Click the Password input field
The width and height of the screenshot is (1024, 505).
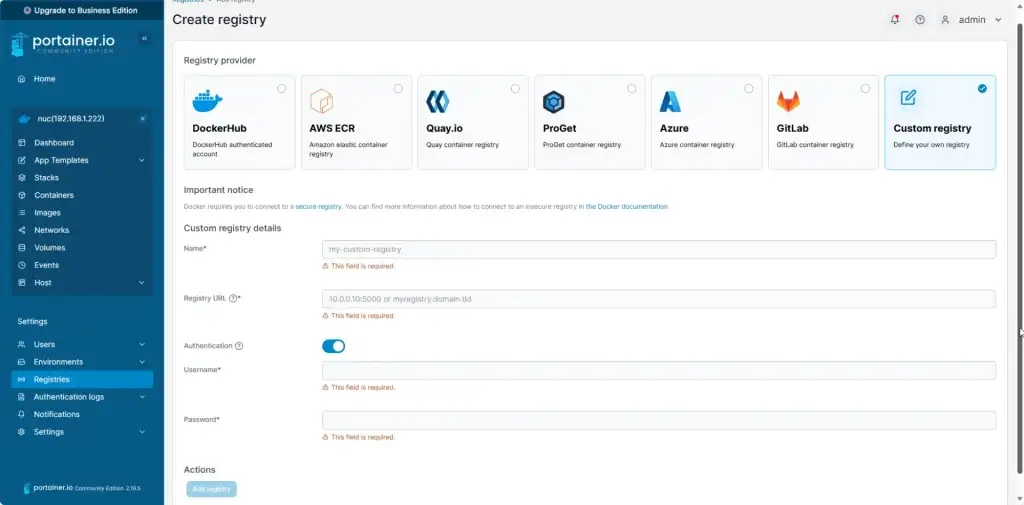point(659,420)
